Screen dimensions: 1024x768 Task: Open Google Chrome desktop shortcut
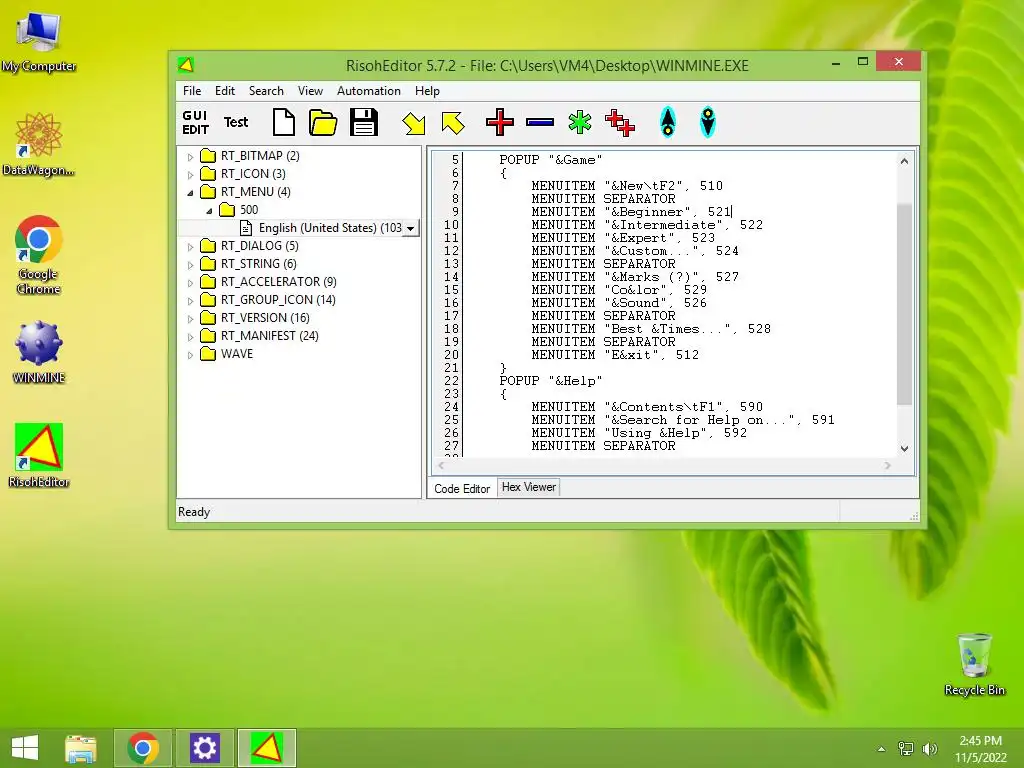tap(39, 255)
